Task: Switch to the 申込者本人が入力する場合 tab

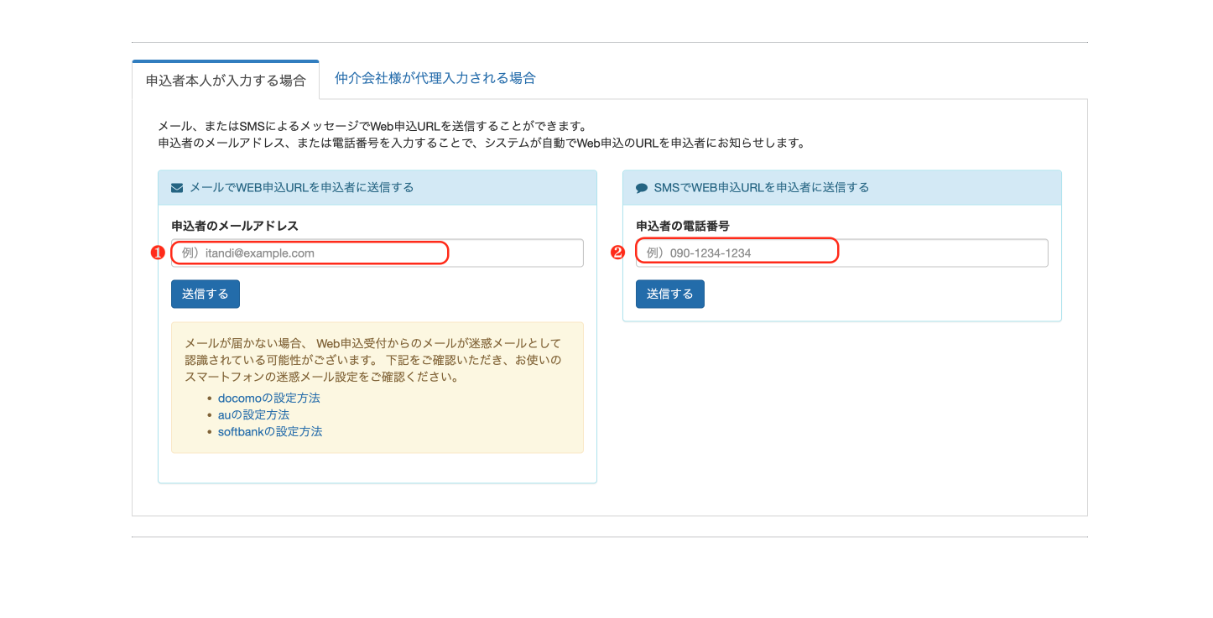Action: point(226,80)
